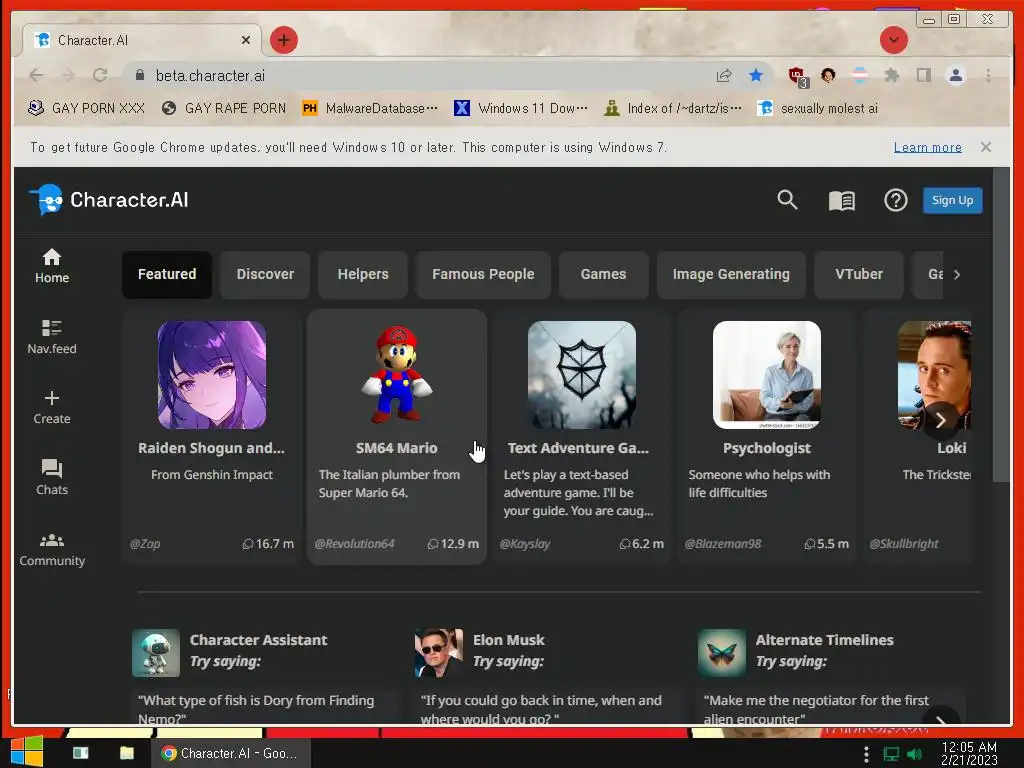Go back with the browser back arrow

[36, 76]
